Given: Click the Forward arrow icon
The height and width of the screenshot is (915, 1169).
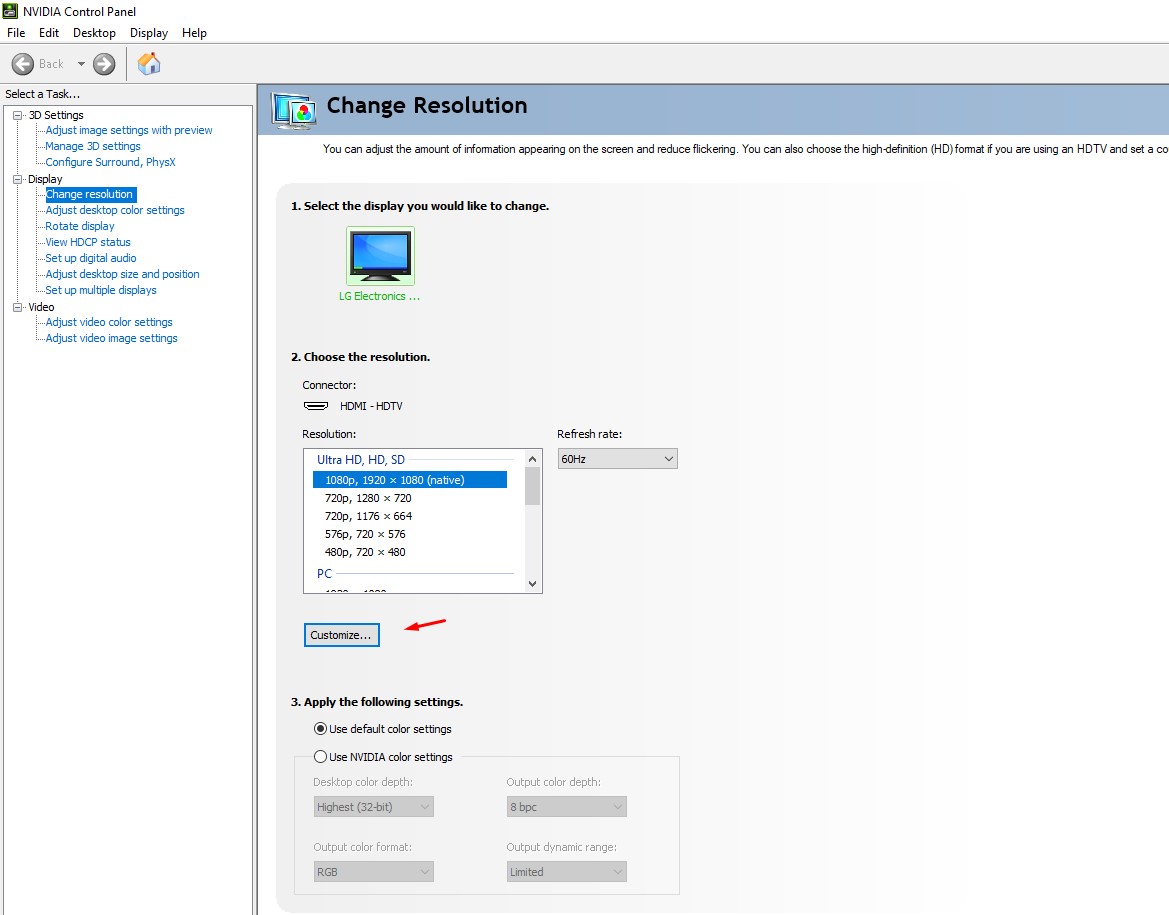Looking at the screenshot, I should 104,64.
